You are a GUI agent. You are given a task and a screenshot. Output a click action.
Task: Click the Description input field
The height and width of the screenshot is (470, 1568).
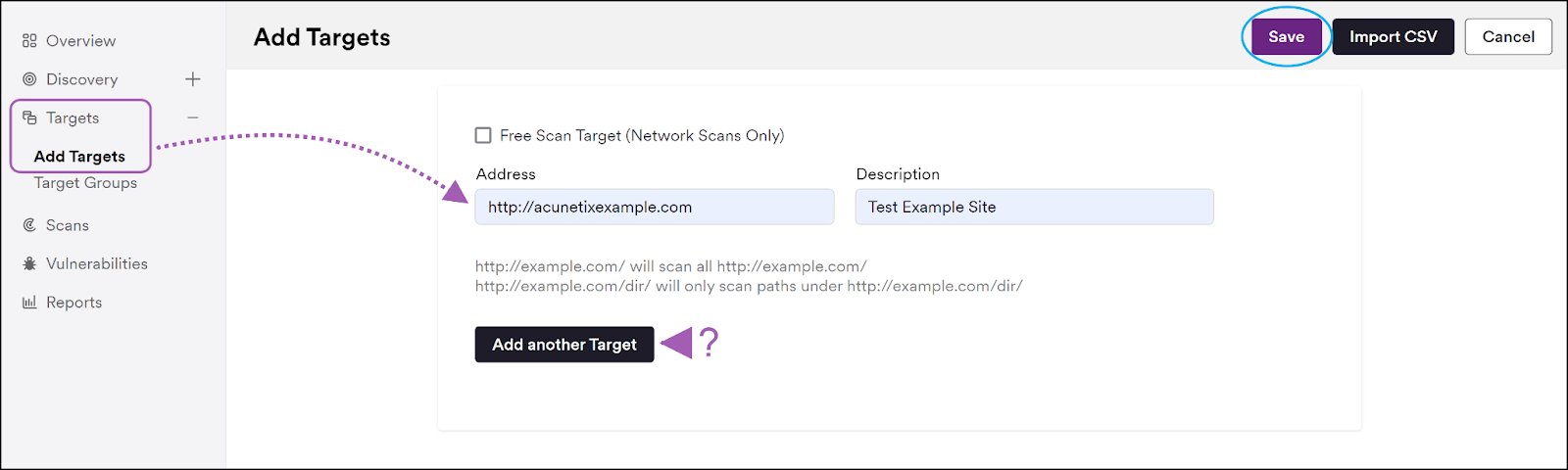click(x=1034, y=208)
